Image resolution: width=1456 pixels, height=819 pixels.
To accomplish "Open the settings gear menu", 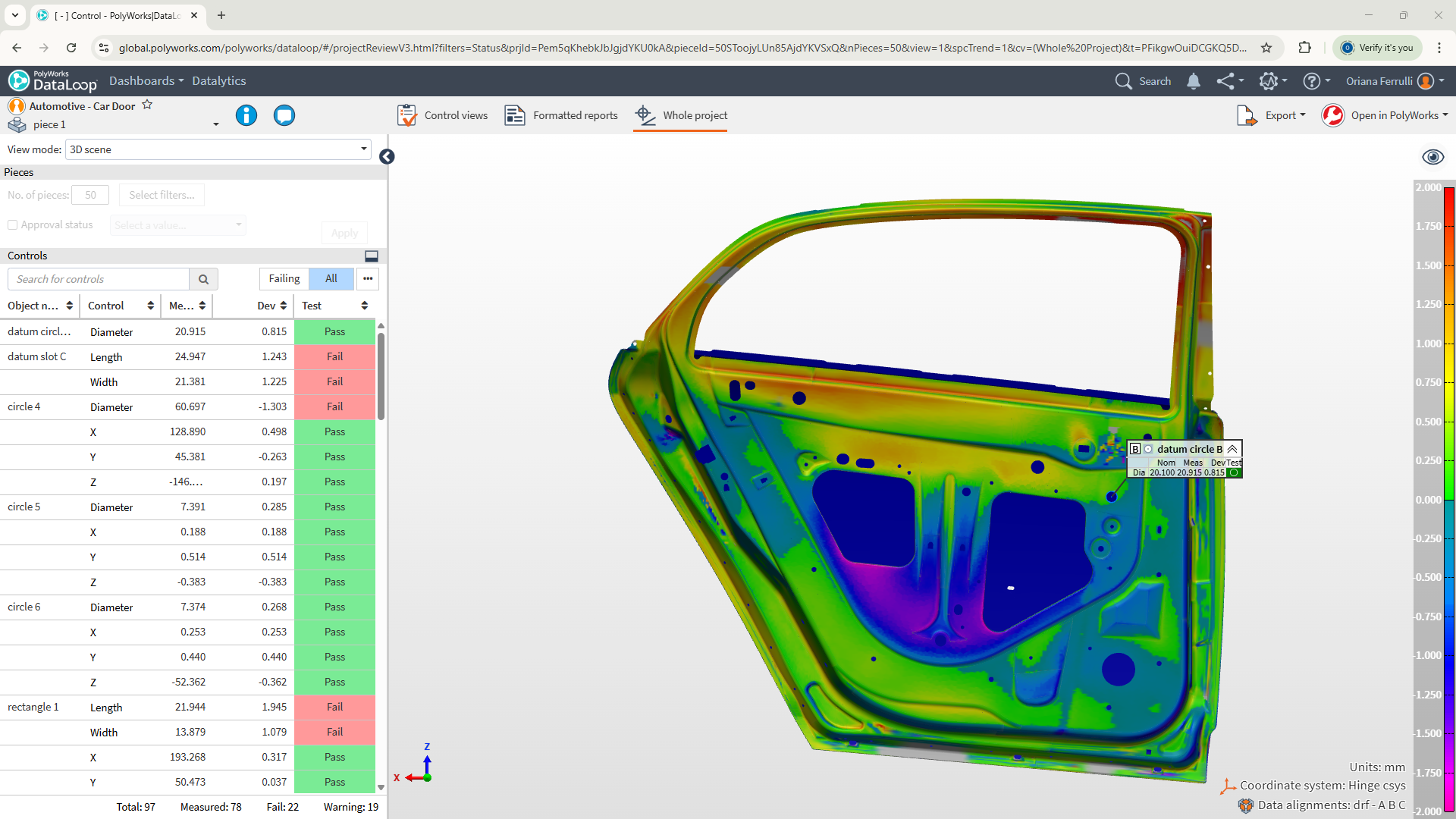I will (x=1269, y=81).
